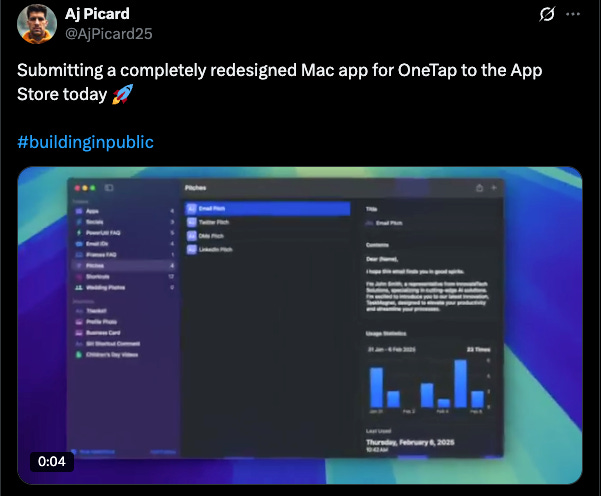The image size is (601, 496).
Task: Click the Aj Picard display name
Action: (x=97, y=14)
